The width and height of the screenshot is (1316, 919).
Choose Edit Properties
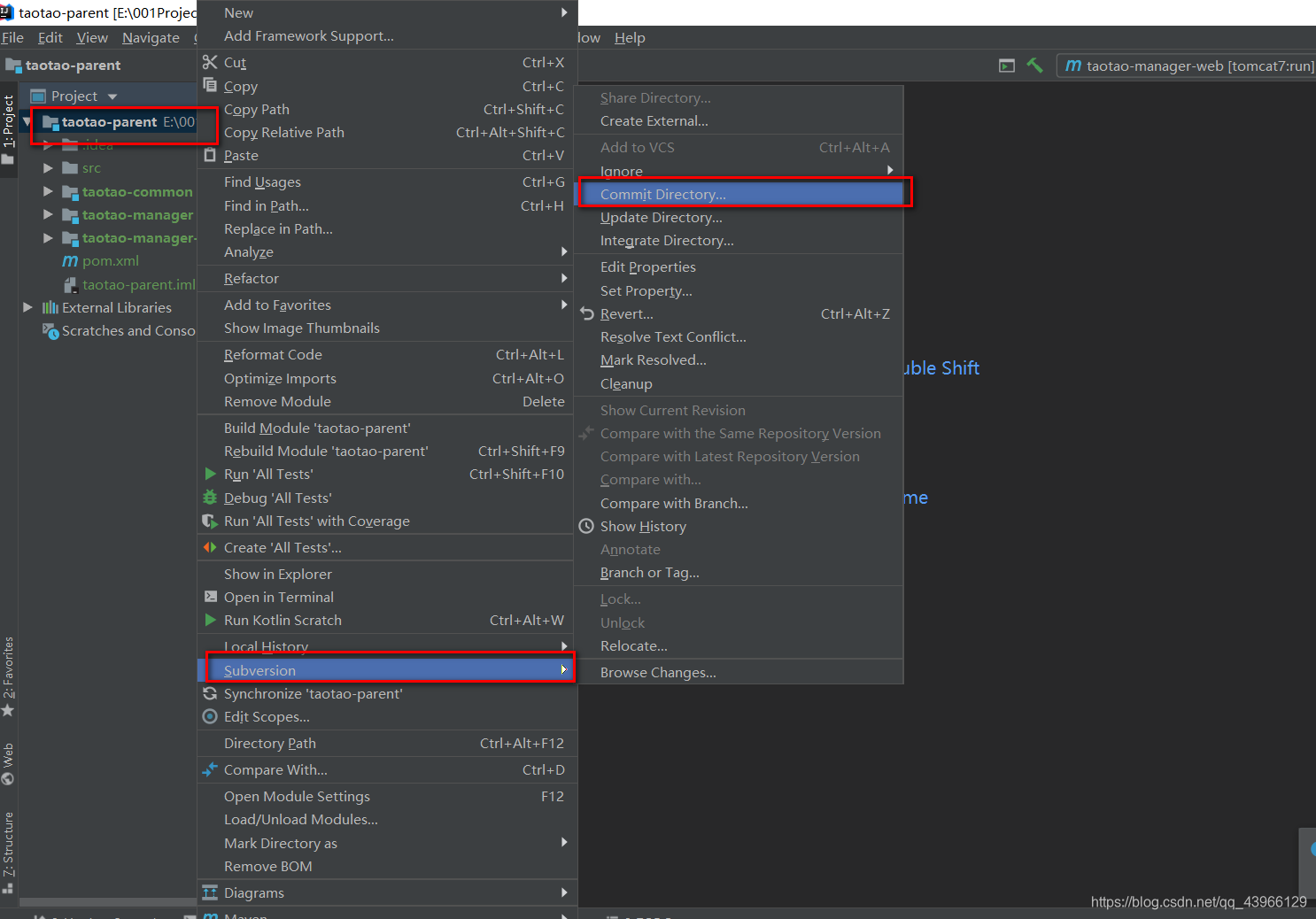739,266
